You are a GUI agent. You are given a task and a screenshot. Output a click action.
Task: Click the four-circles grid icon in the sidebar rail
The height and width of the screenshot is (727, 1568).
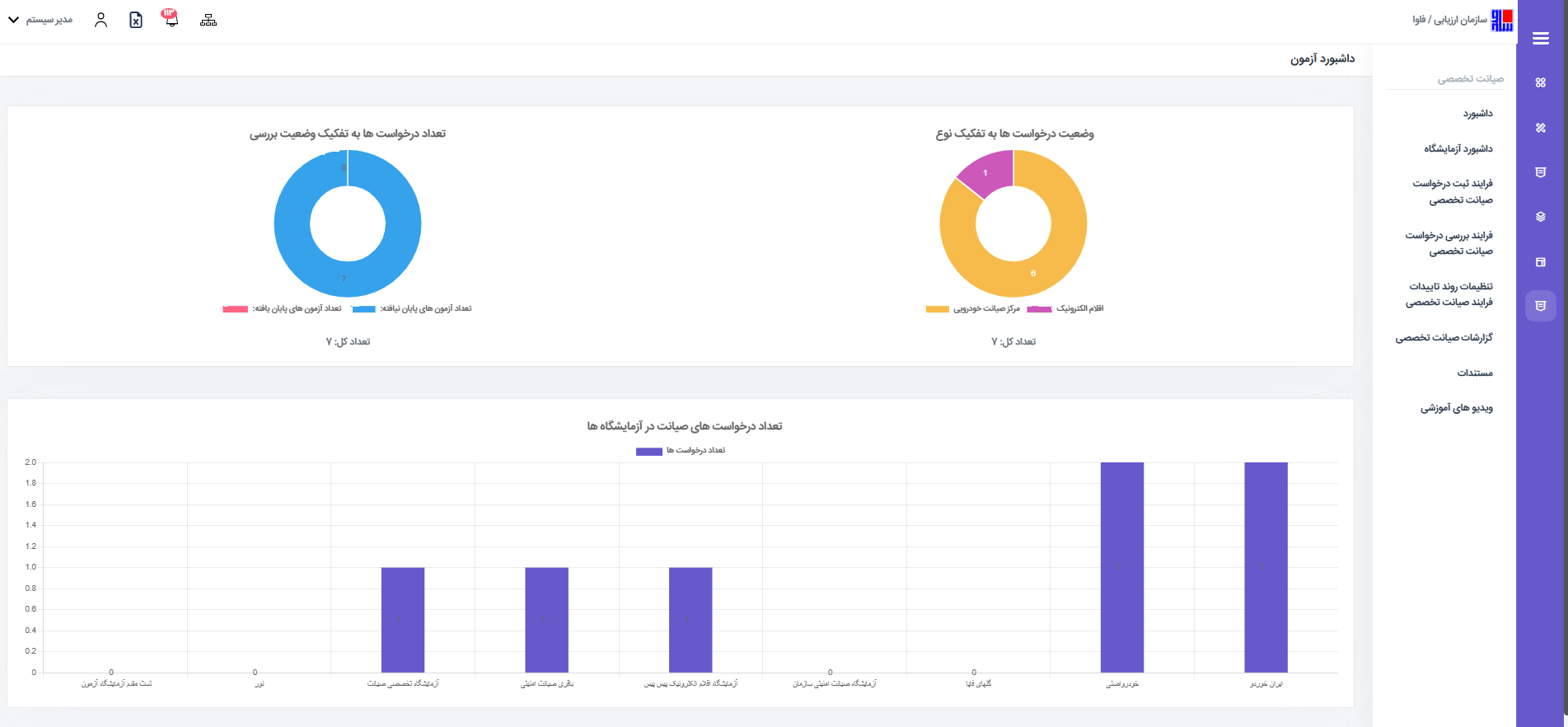click(1540, 82)
